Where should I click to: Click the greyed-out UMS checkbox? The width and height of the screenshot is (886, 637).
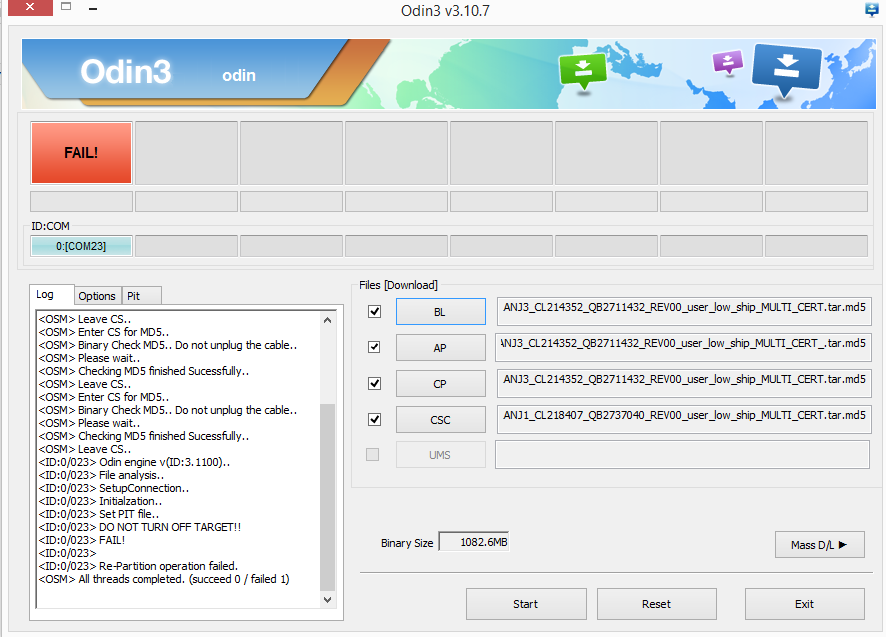tap(372, 454)
